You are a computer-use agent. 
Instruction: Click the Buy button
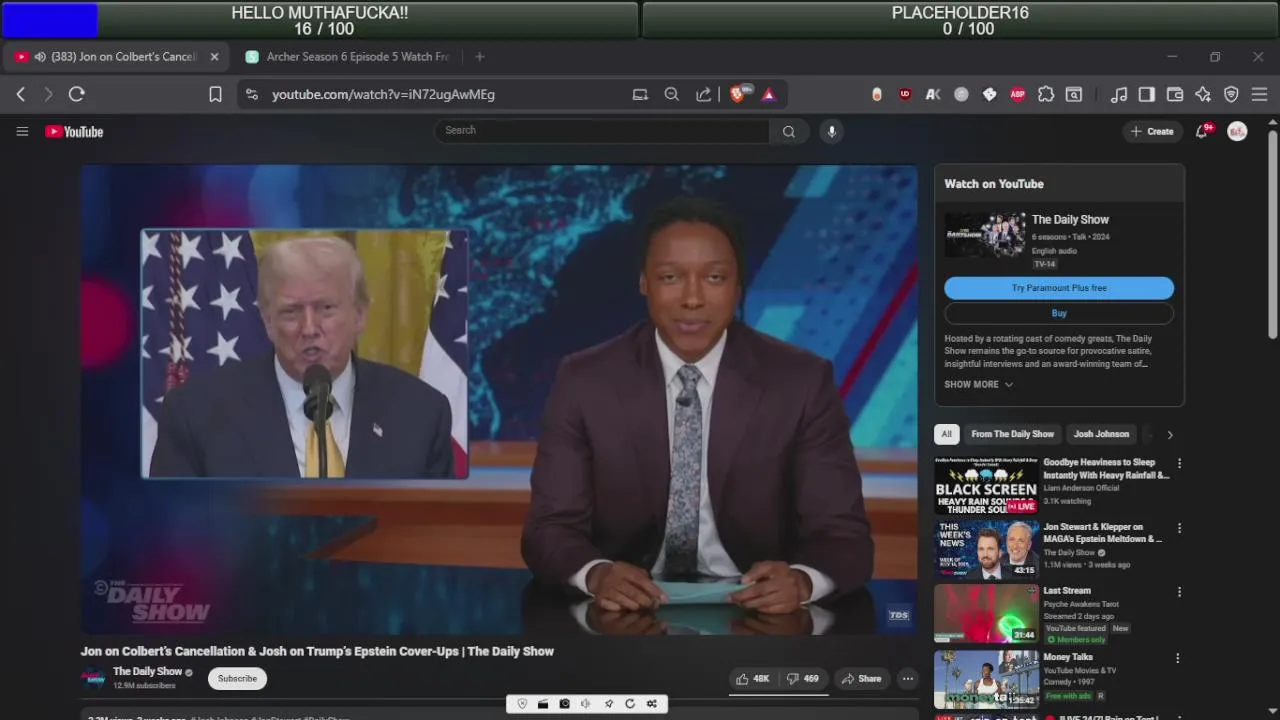point(1059,313)
